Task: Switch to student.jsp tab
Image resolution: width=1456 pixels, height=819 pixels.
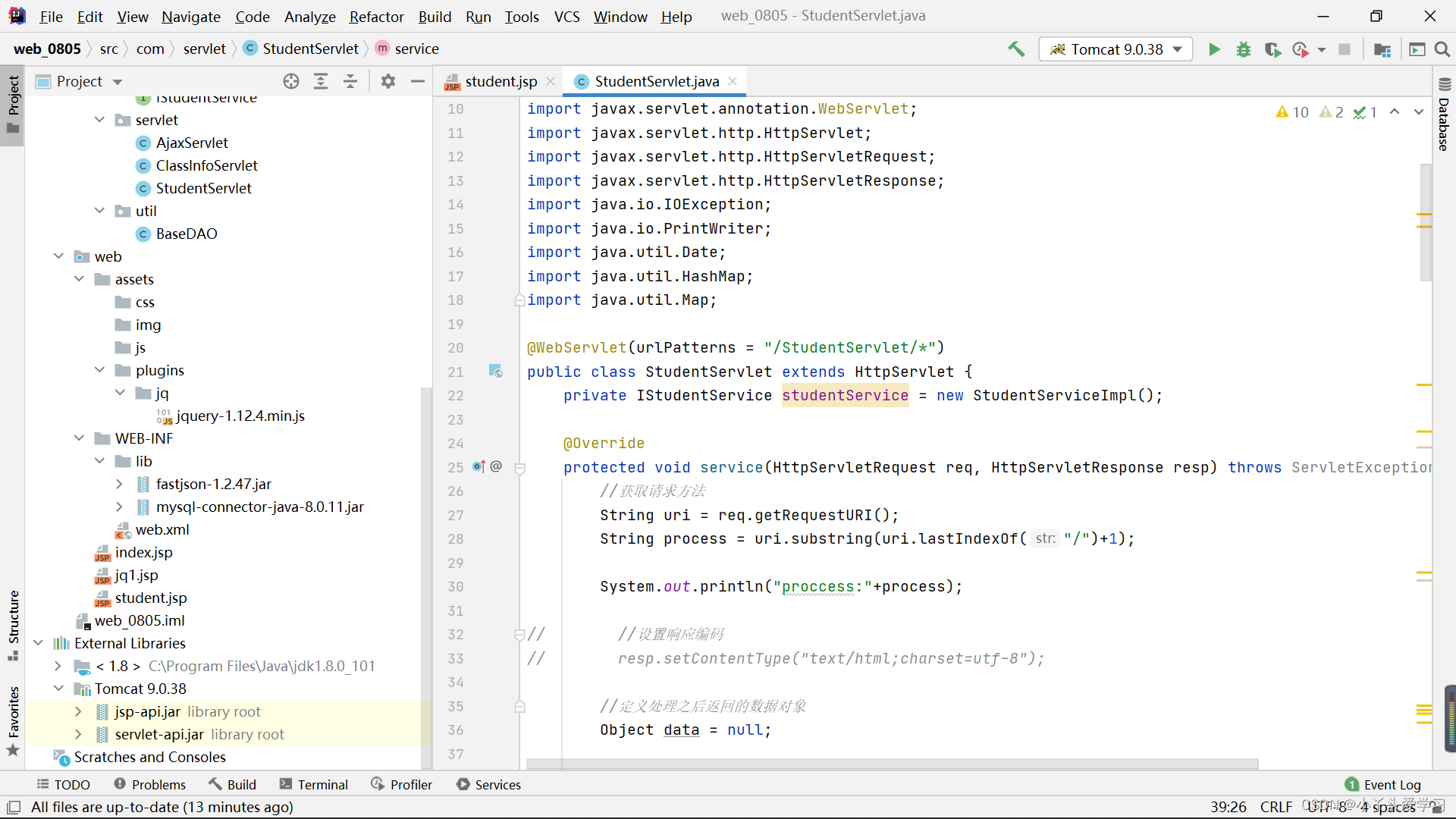Action: (x=500, y=81)
